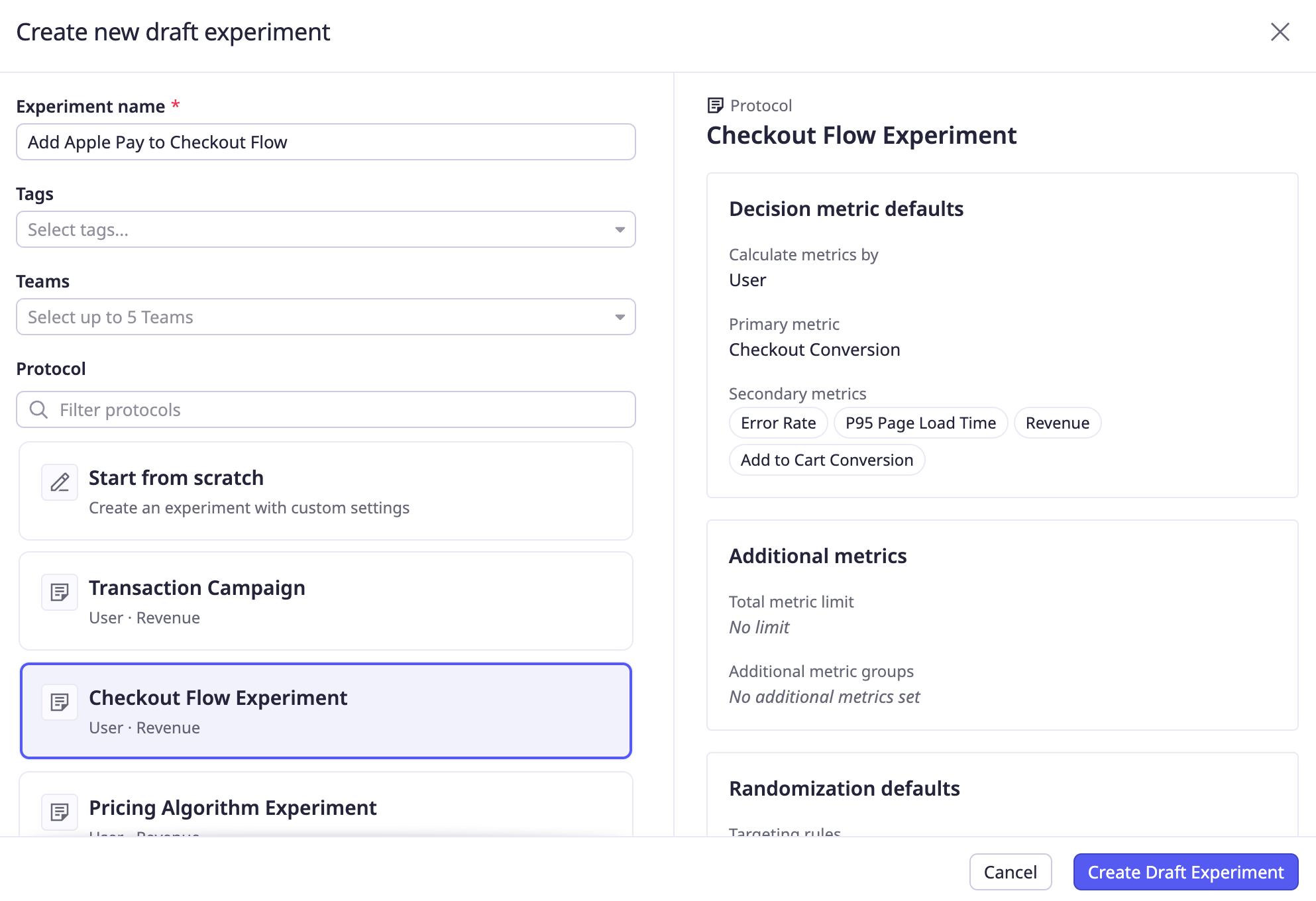The image size is (1316, 901).
Task: Open the Teams dropdown arrow
Action: point(620,317)
